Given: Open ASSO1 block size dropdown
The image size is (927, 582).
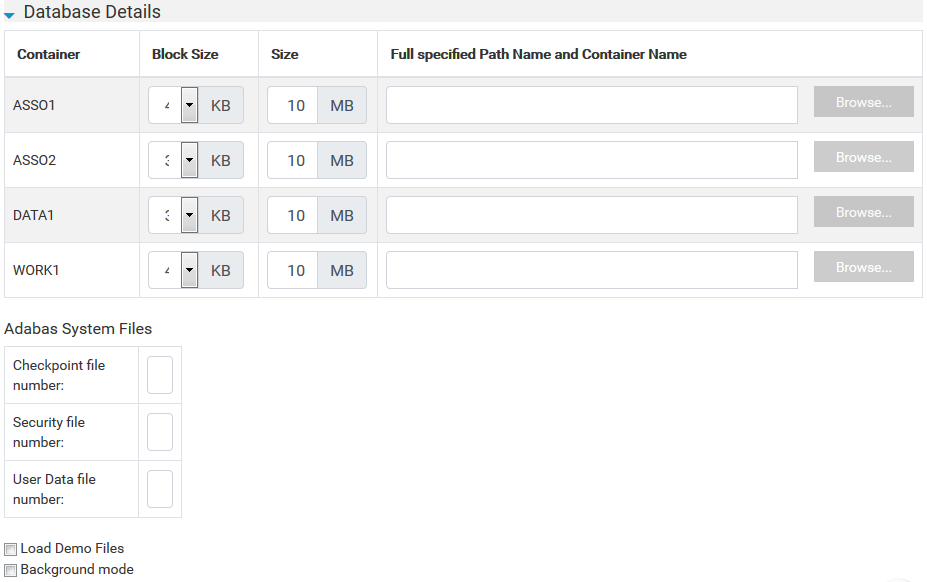Looking at the screenshot, I should tap(189, 105).
